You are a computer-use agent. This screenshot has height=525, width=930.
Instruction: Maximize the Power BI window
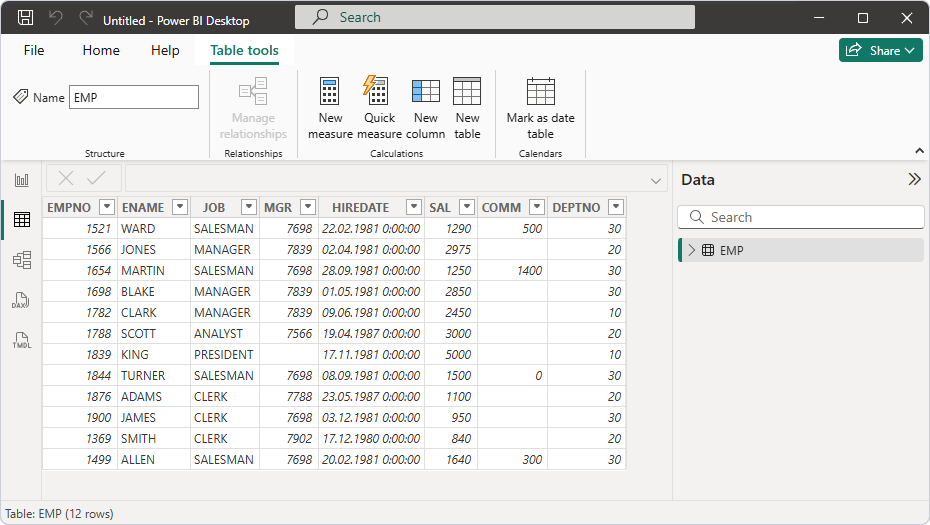[863, 18]
